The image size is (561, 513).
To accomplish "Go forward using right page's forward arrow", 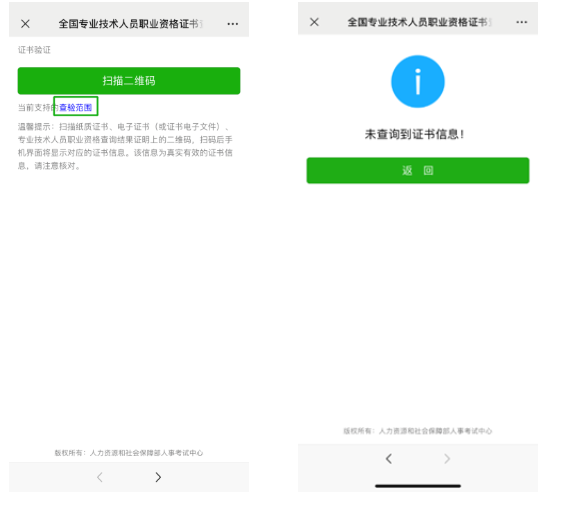I will [x=447, y=459].
